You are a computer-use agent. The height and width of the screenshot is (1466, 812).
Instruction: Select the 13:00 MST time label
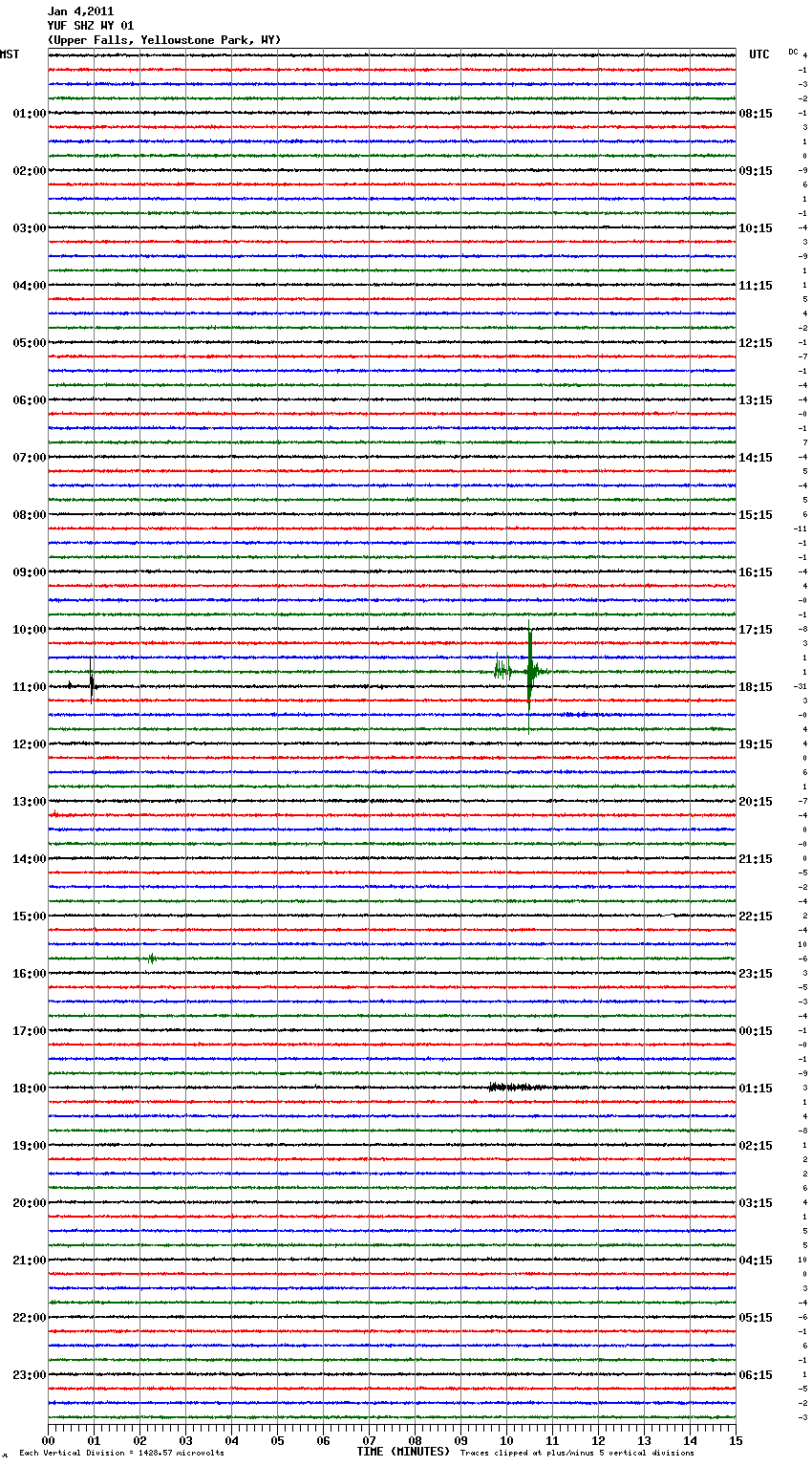(x=30, y=802)
